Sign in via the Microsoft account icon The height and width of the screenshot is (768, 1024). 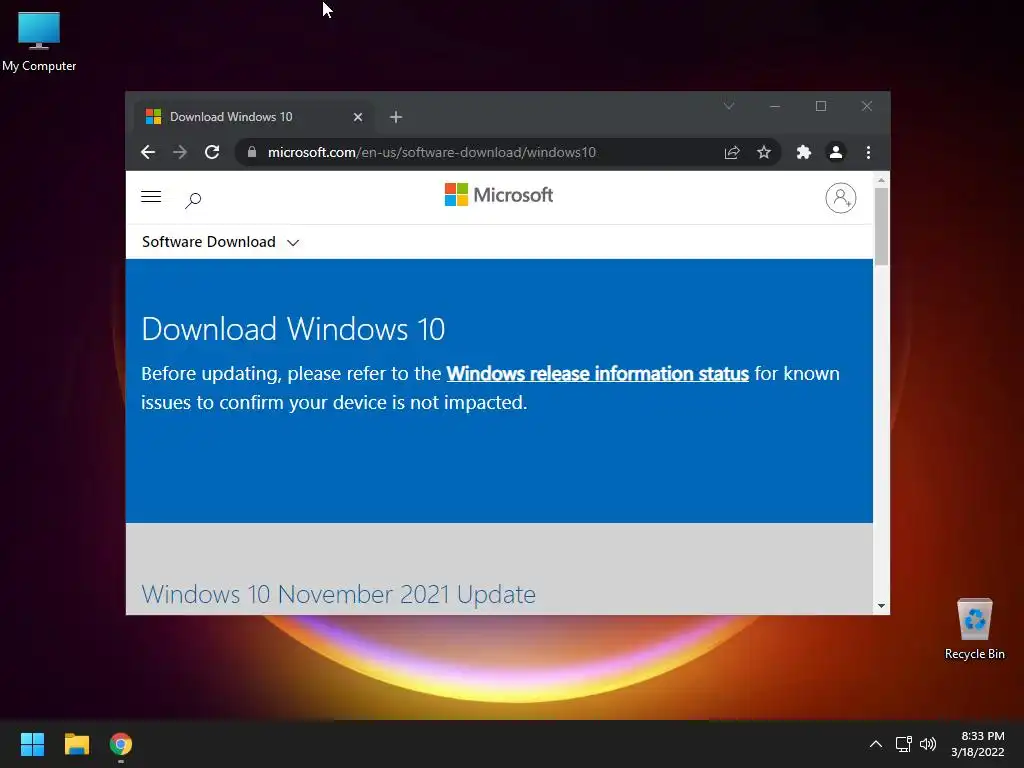pos(840,198)
